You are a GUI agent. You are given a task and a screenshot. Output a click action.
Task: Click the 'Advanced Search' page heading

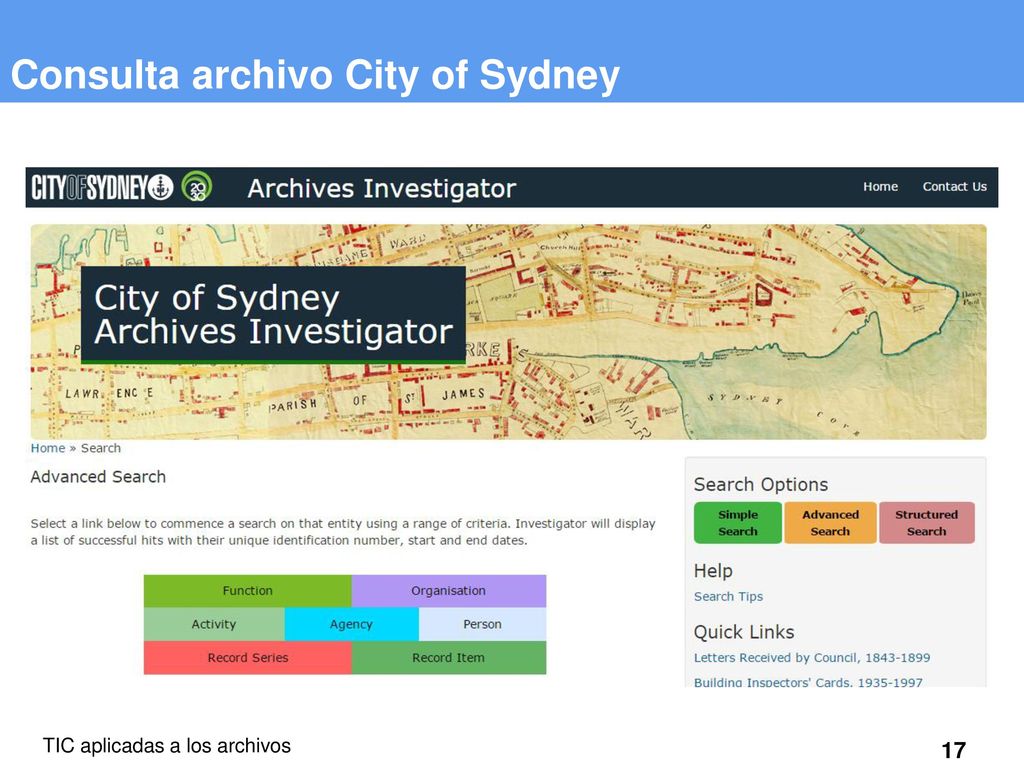click(98, 477)
